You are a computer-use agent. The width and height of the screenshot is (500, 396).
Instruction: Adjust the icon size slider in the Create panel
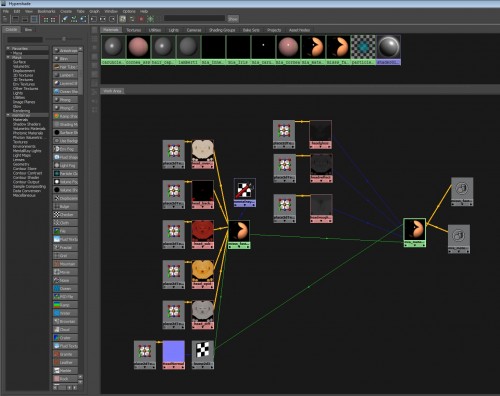pyautogui.click(x=64, y=39)
